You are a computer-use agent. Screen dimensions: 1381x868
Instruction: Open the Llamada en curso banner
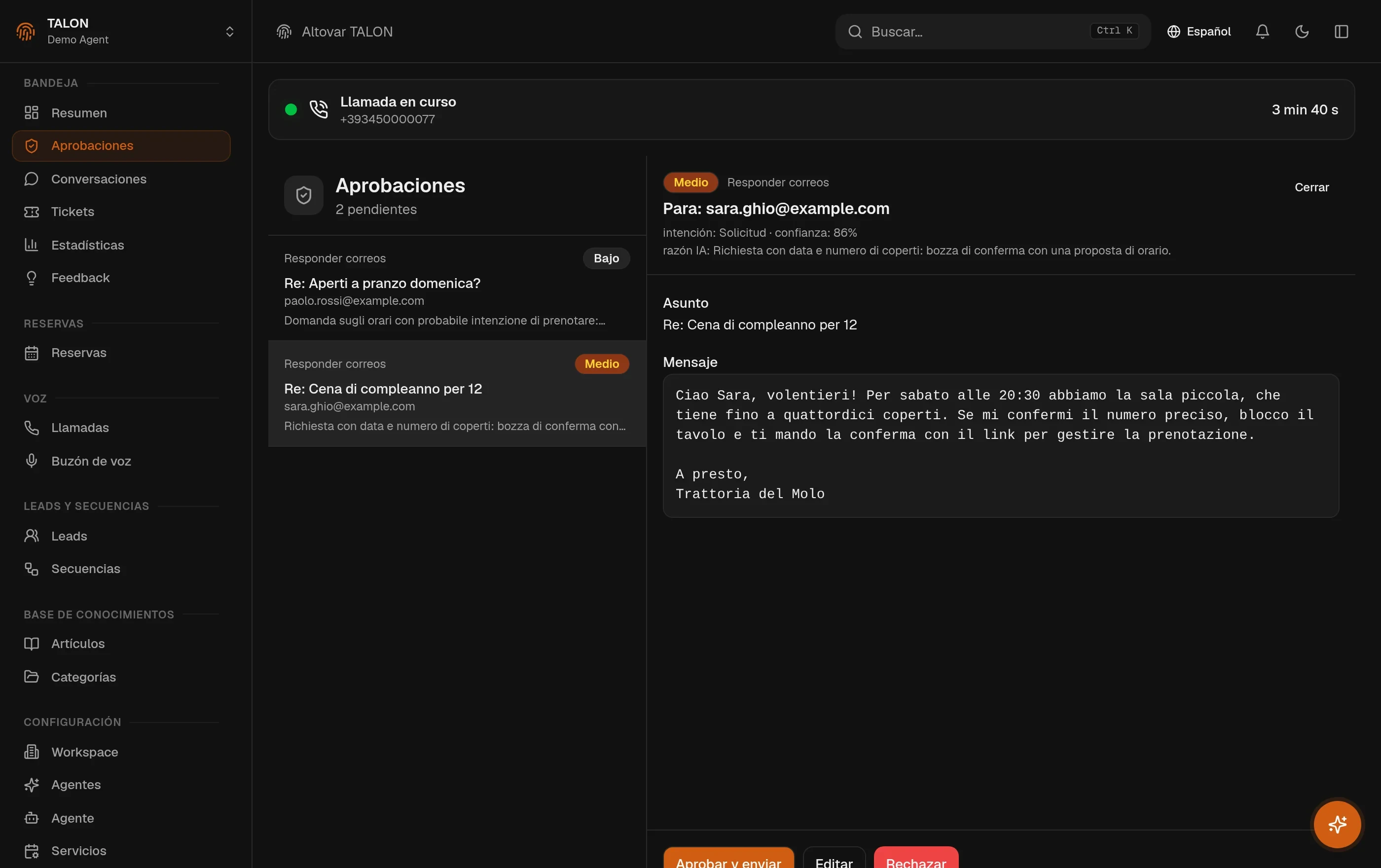(x=811, y=109)
